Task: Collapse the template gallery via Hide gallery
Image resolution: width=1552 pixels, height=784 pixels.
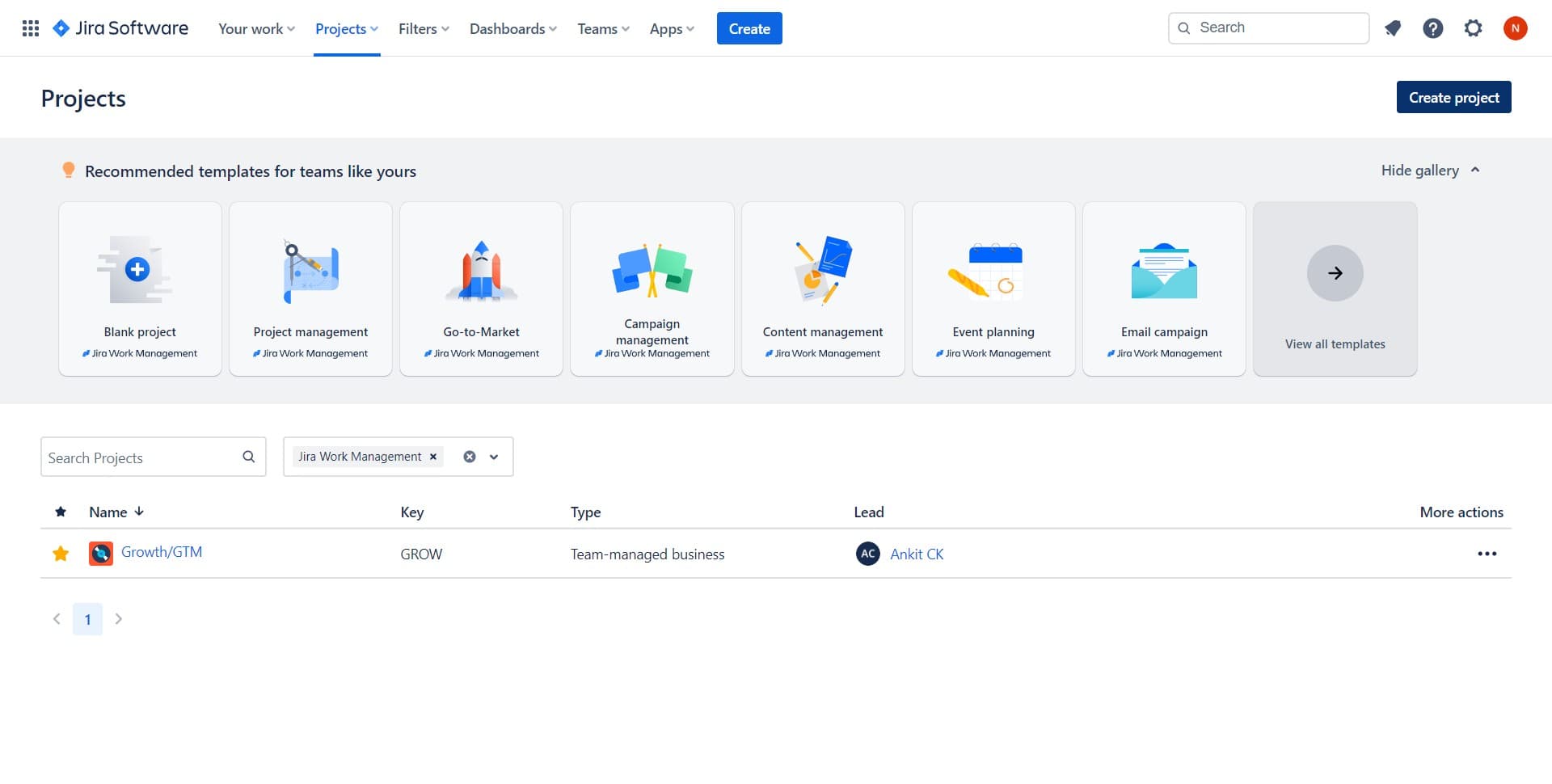Action: click(1419, 171)
